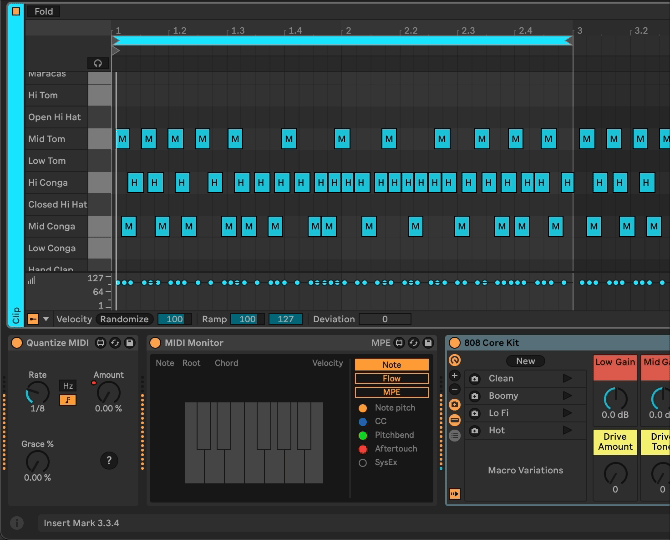The width and height of the screenshot is (670, 540).
Task: Launch the Clean macro variation arrow
Action: point(567,379)
